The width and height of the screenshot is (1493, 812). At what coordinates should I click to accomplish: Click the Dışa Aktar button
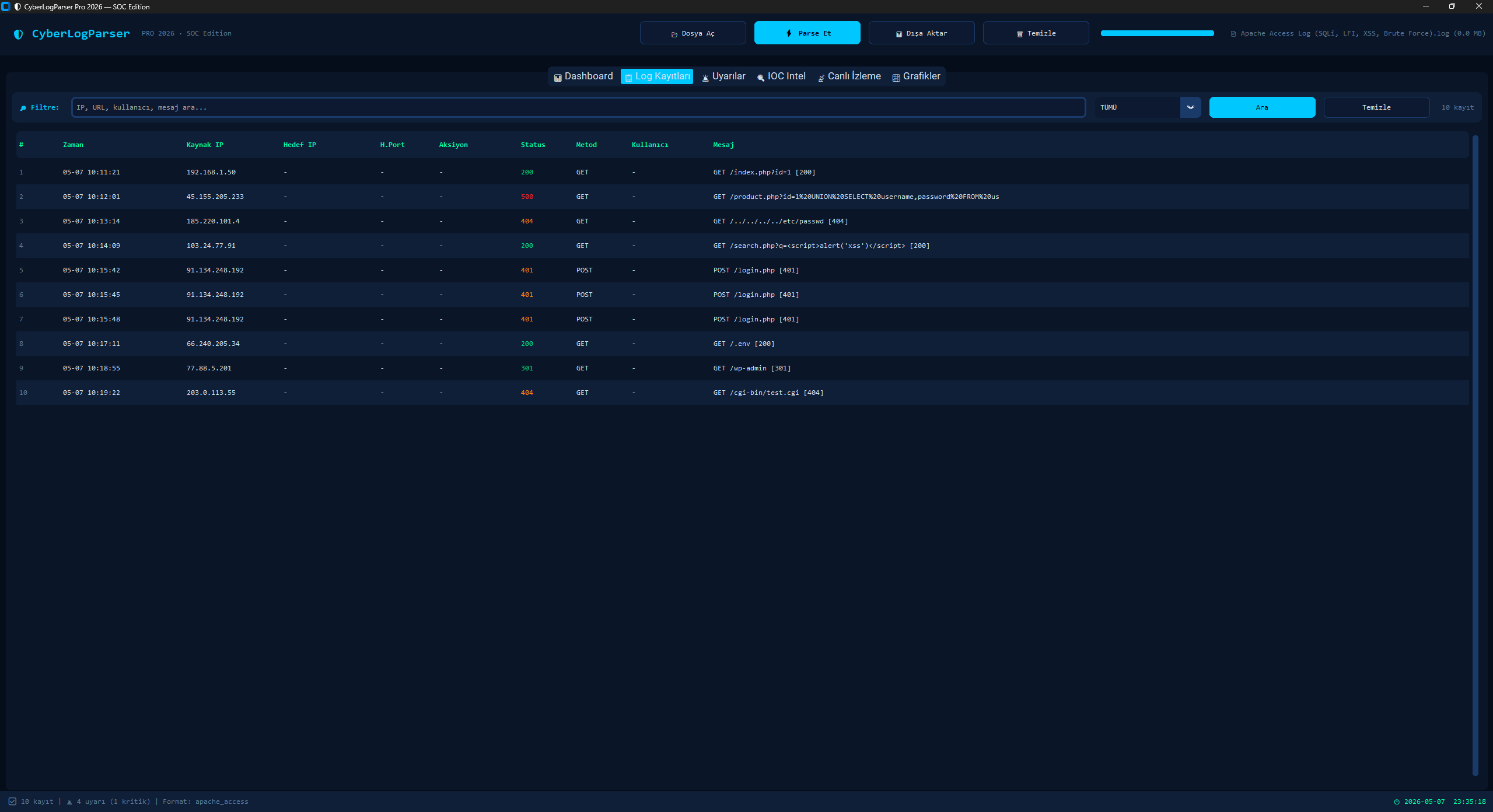click(x=921, y=33)
